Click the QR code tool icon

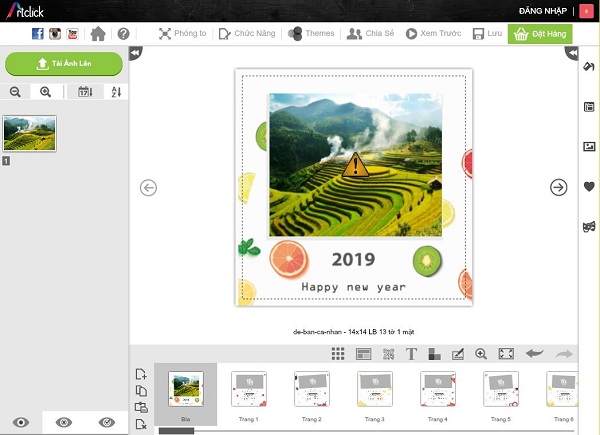click(x=388, y=354)
